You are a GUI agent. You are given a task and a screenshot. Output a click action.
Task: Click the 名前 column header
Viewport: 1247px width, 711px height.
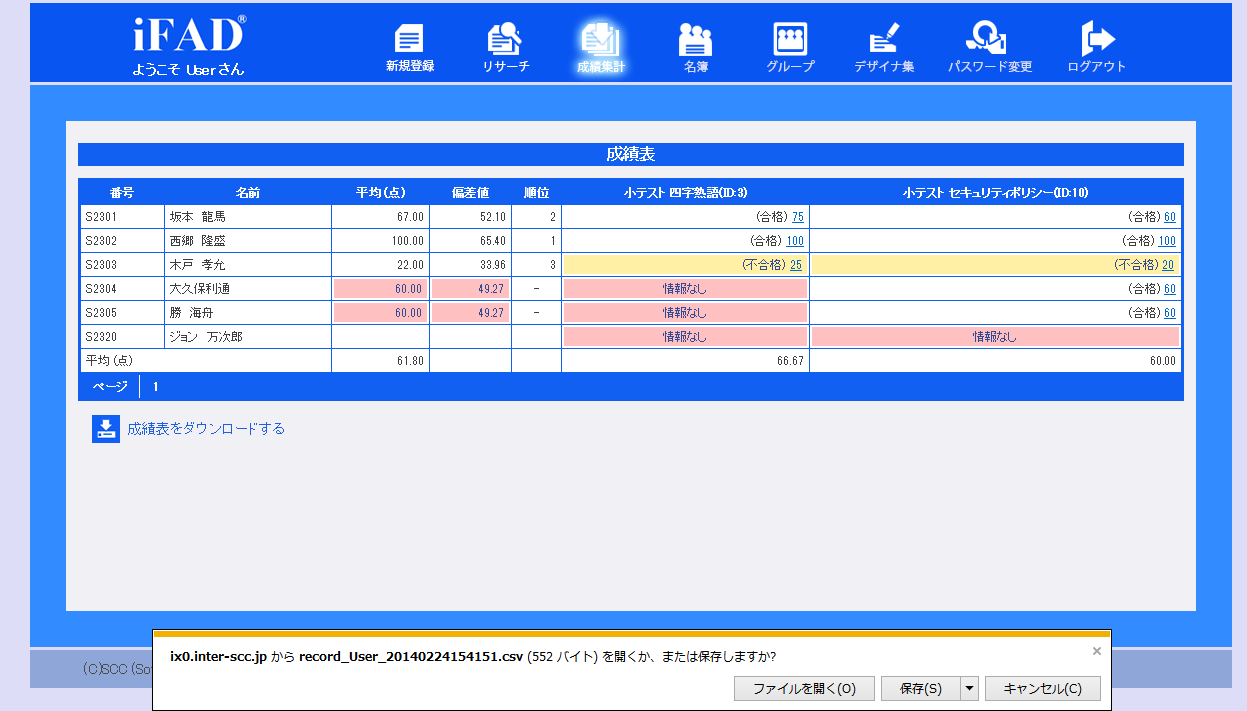pyautogui.click(x=248, y=193)
